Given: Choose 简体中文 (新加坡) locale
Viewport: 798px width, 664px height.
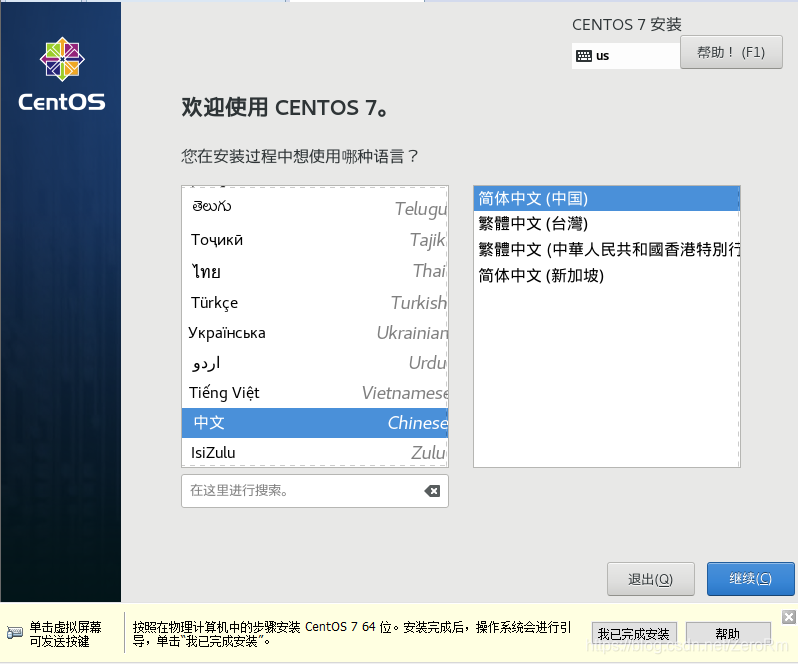Looking at the screenshot, I should (x=607, y=275).
